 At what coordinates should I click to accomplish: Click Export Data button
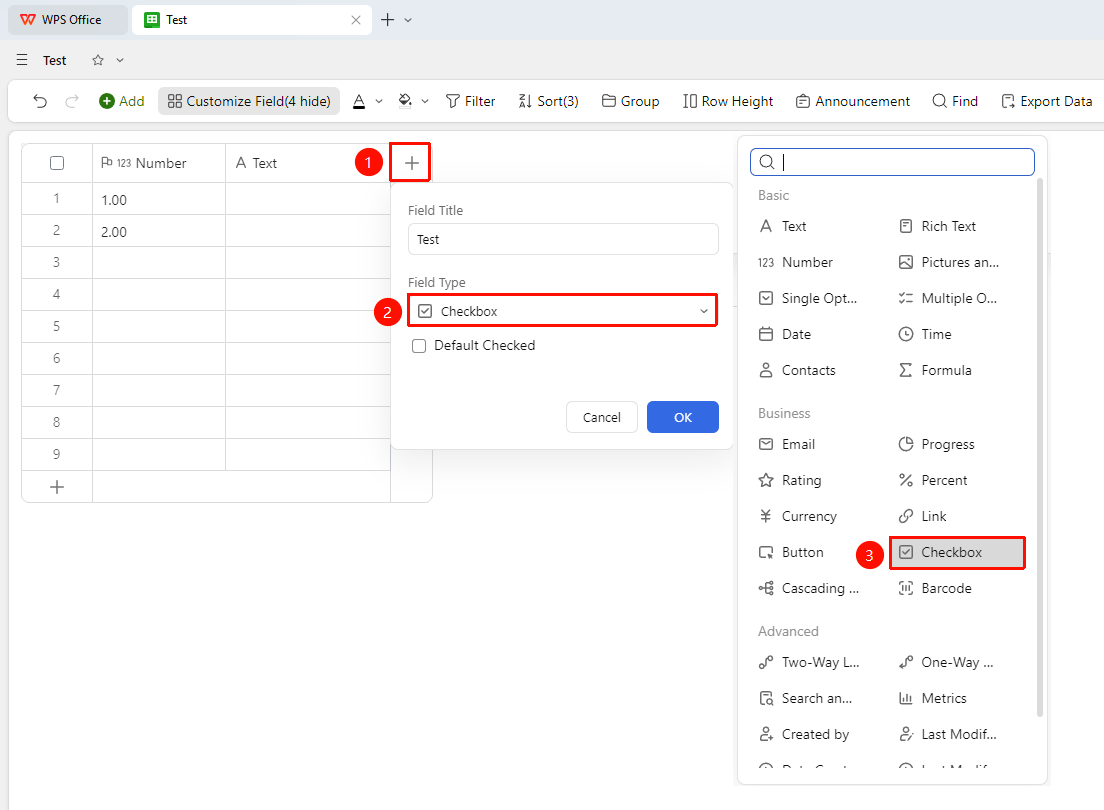[x=1047, y=101]
